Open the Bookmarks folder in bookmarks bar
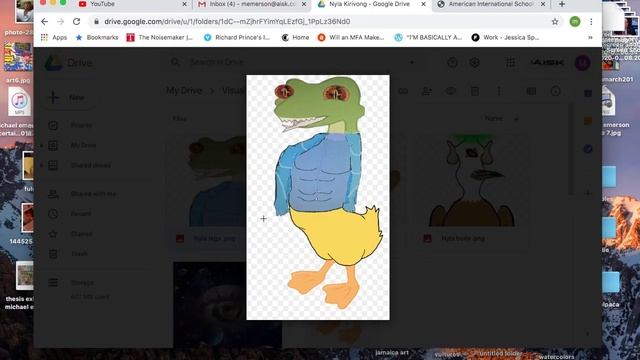Viewport: 640px width, 360px height. (x=97, y=37)
